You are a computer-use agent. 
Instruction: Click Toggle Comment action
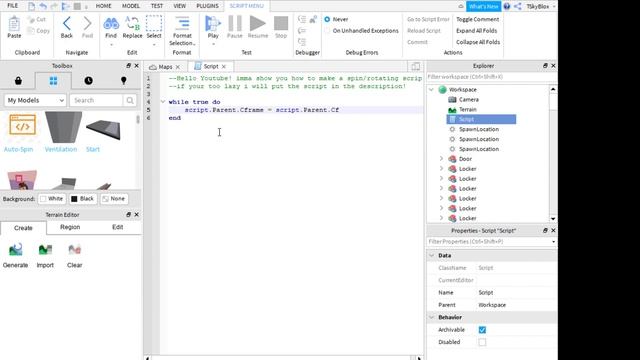478,19
